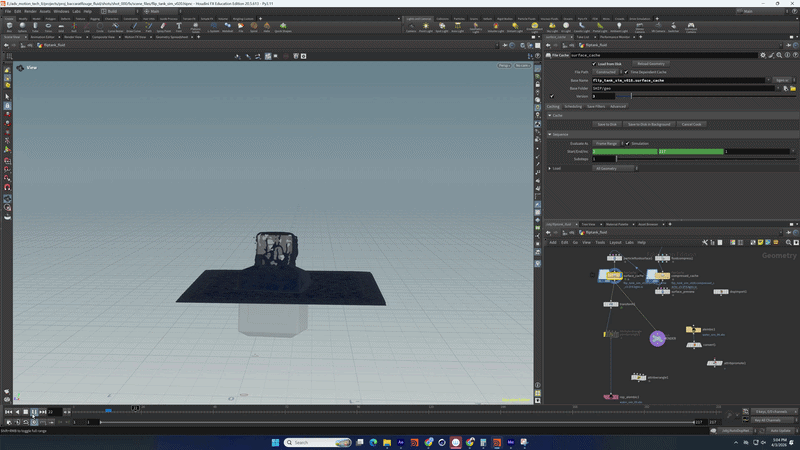
Task: Click the Version slider track
Action: [700, 96]
